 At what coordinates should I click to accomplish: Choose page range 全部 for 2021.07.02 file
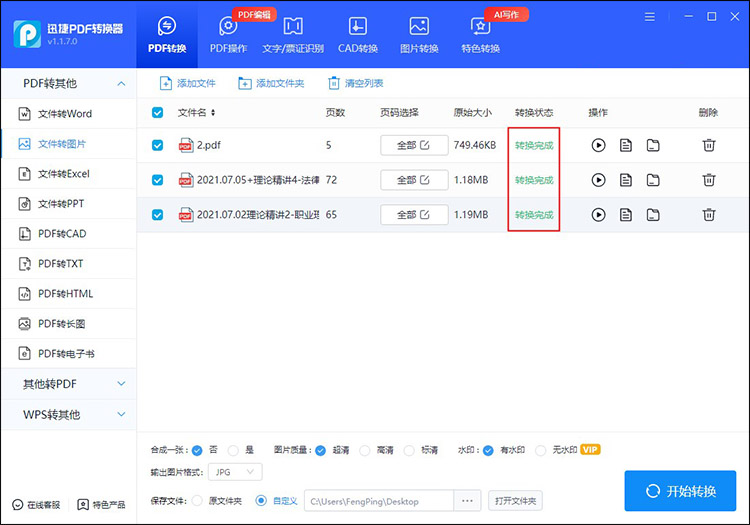(x=414, y=215)
